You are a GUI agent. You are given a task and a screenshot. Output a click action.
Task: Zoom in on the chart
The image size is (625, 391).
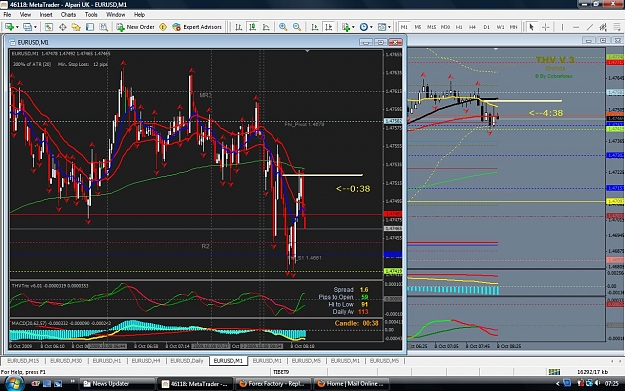click(x=283, y=27)
